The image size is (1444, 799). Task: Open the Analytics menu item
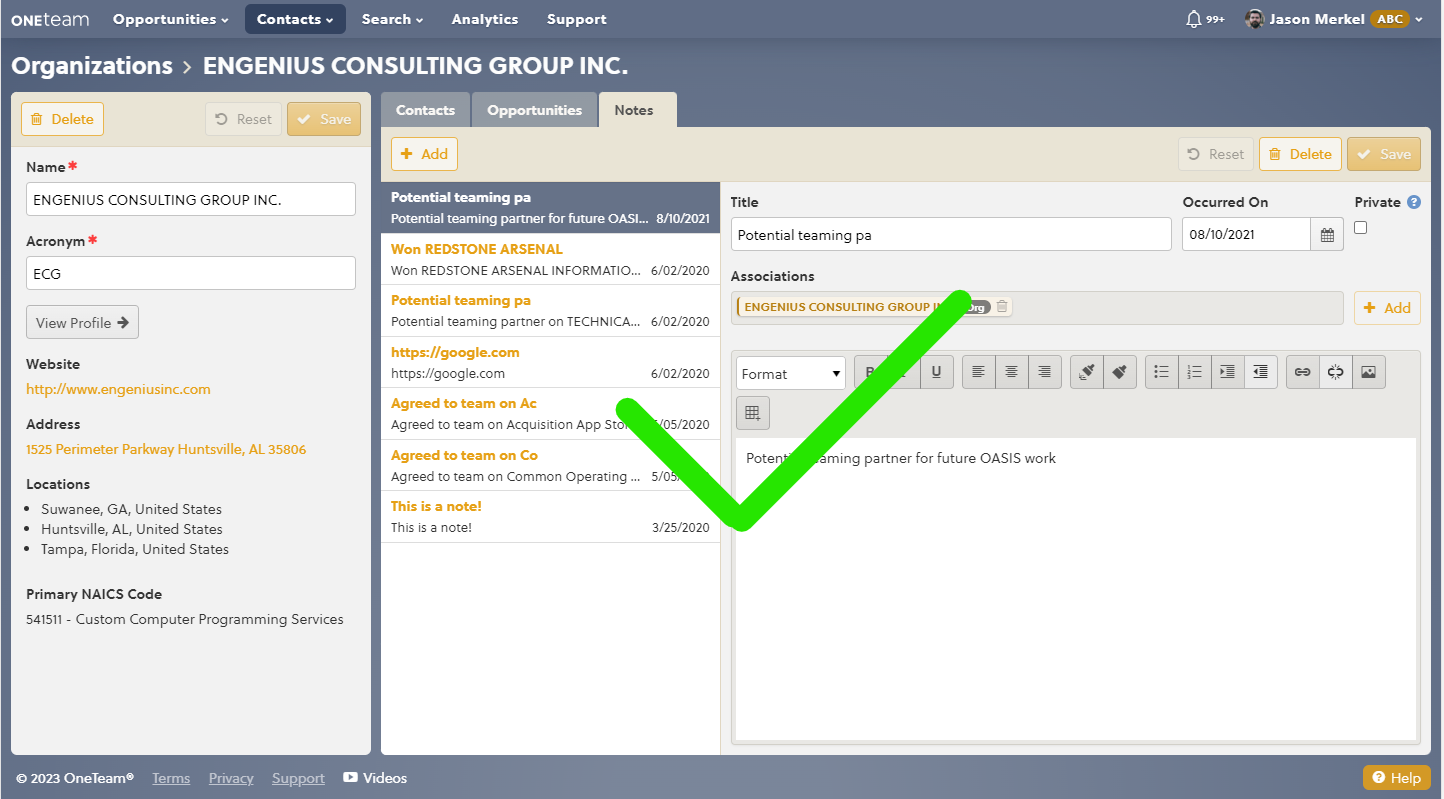(484, 18)
